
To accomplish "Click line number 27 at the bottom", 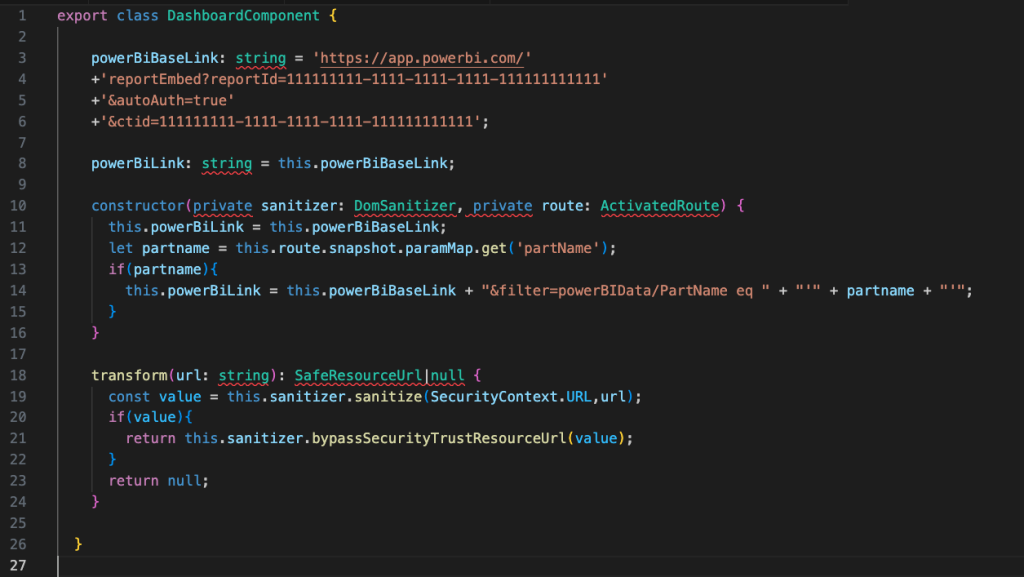I will 20,565.
